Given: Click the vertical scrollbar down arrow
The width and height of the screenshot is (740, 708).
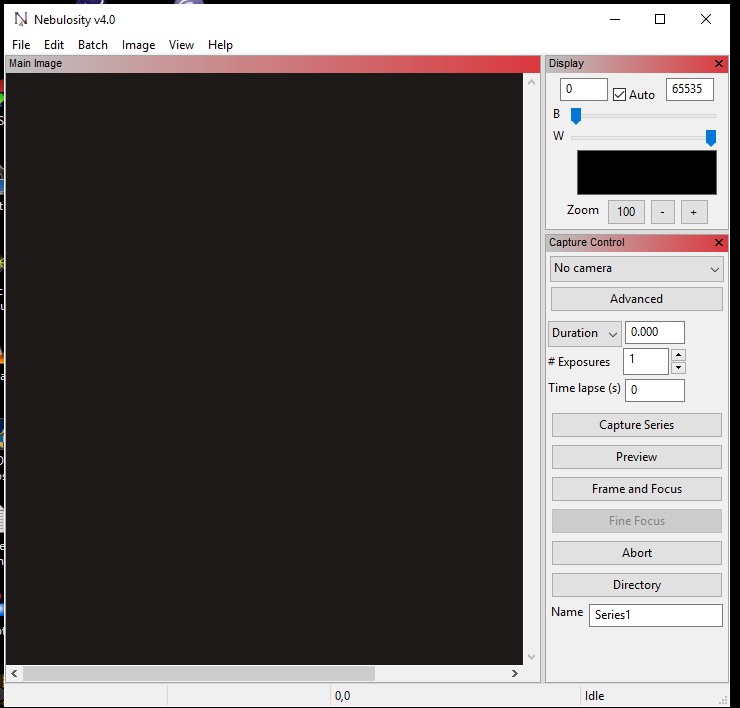Looking at the screenshot, I should pos(531,657).
